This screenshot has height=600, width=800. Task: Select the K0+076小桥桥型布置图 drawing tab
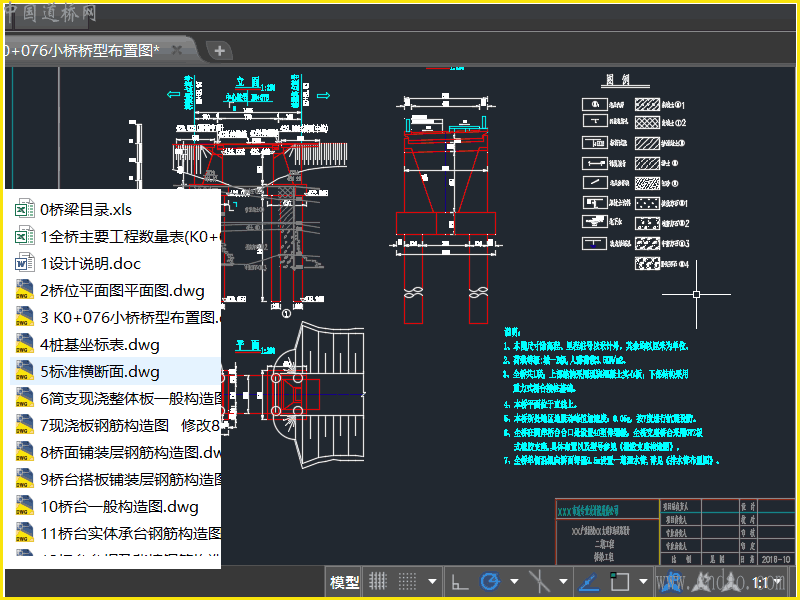click(82, 50)
